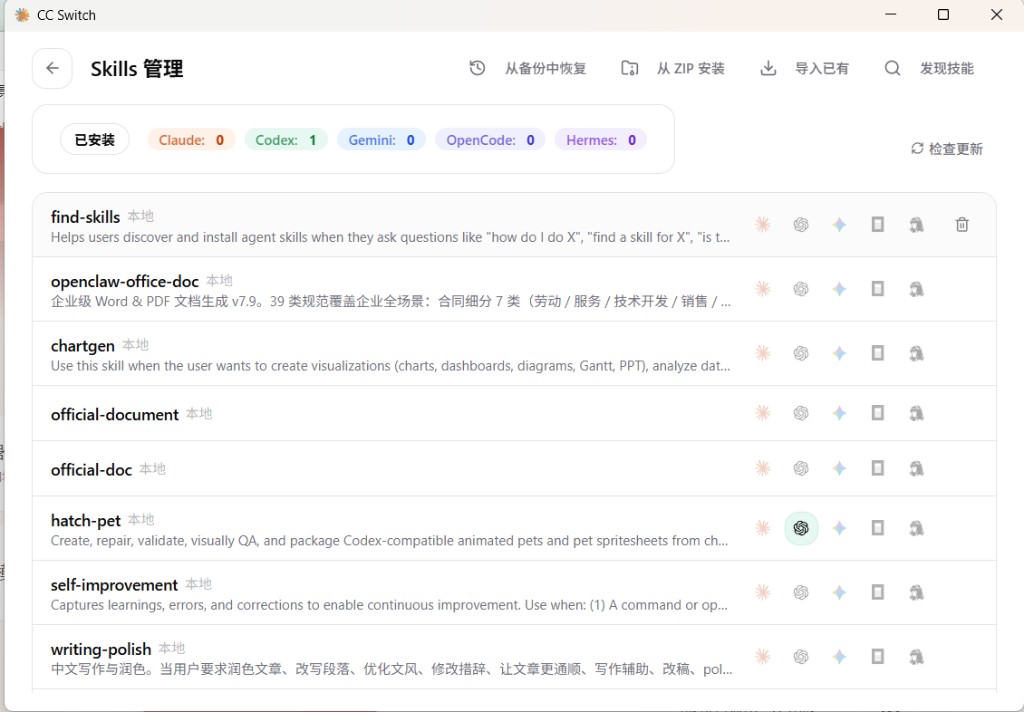Image resolution: width=1024 pixels, height=712 pixels.
Task: Click the discover skills magnifier icon
Action: point(892,68)
